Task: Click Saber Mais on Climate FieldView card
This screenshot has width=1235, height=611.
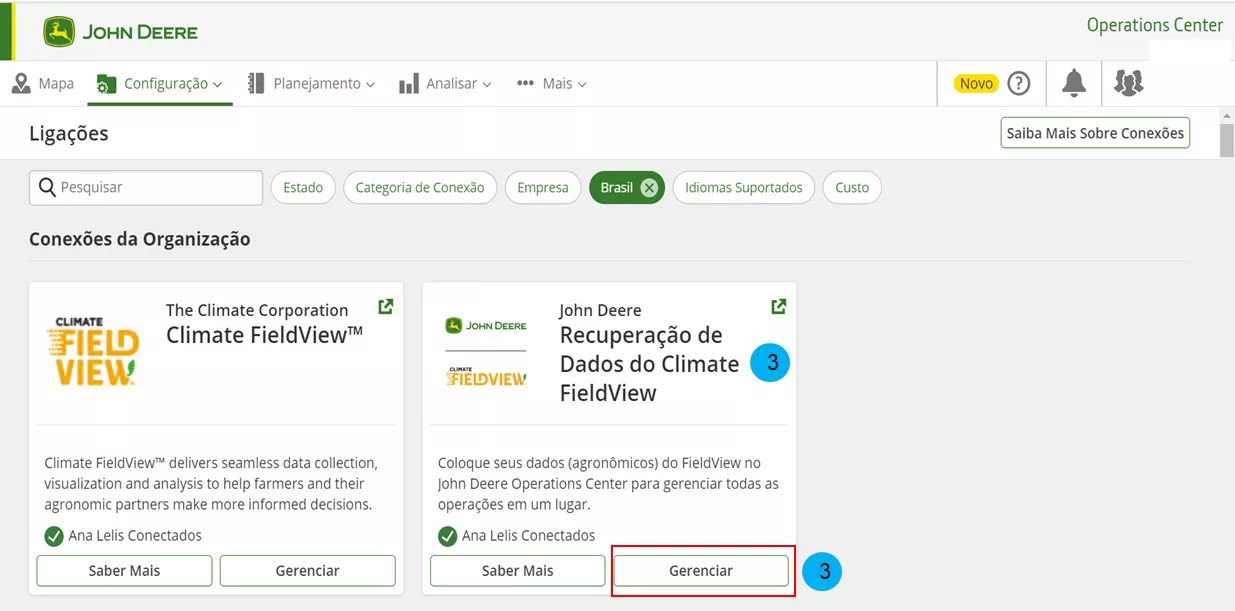Action: pos(124,570)
